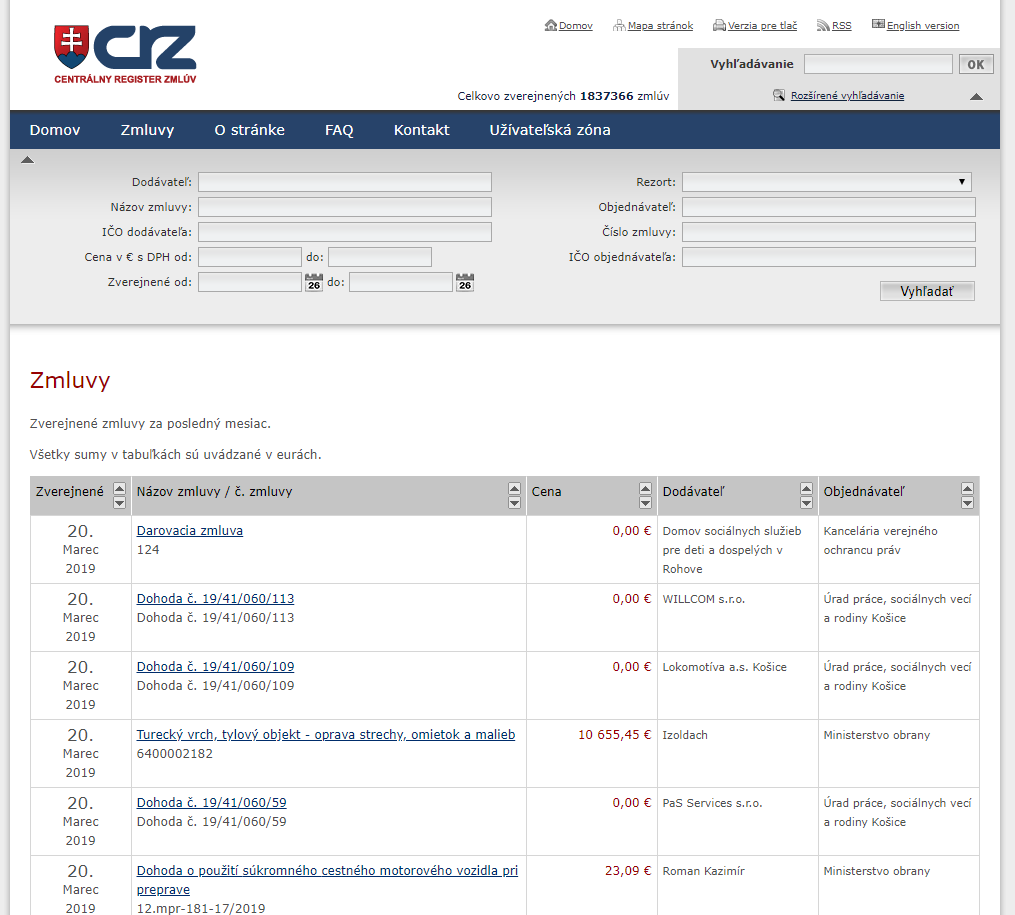Focus the Dodávateľ input field
The height and width of the screenshot is (915, 1015).
pos(345,182)
